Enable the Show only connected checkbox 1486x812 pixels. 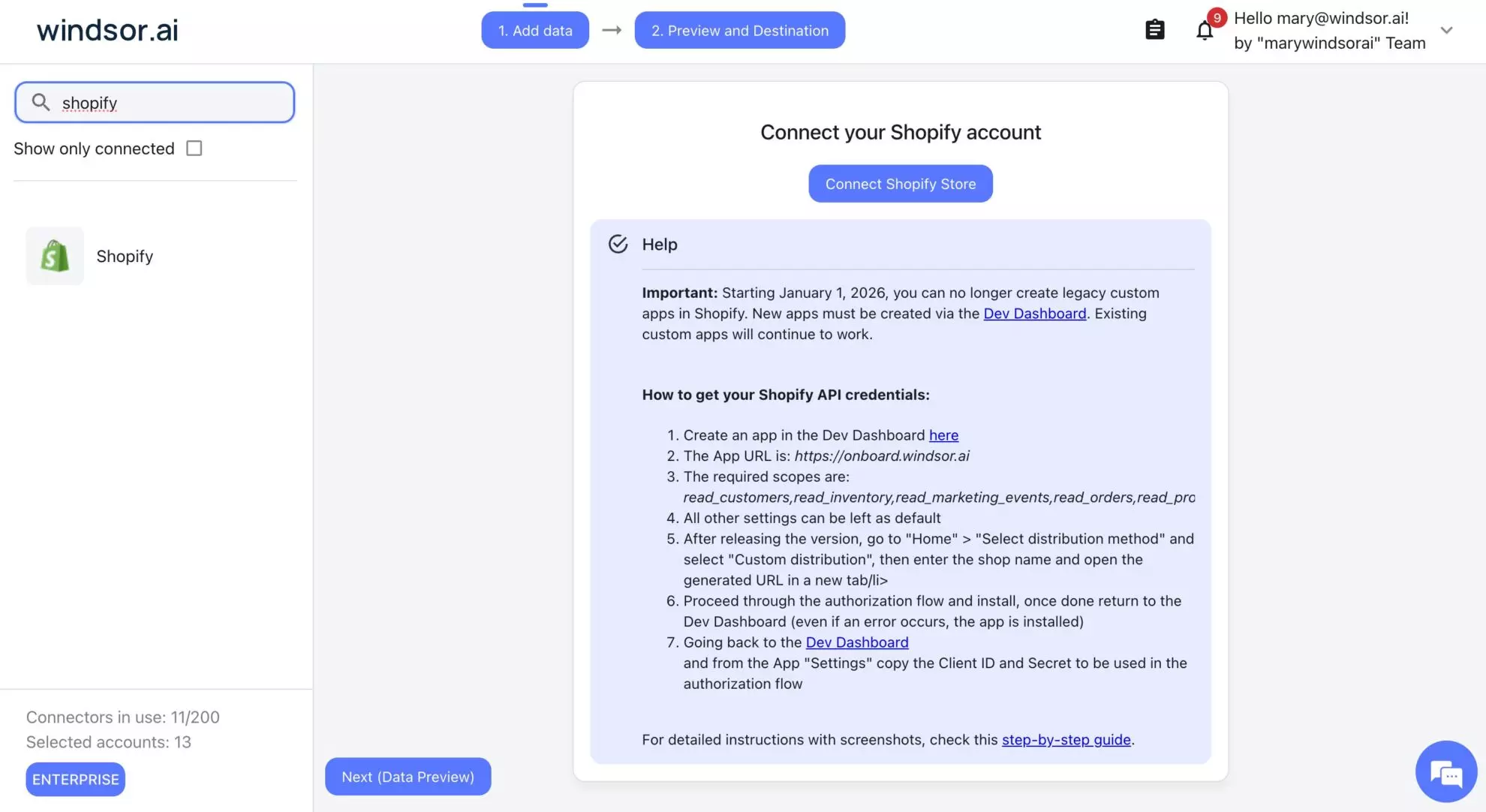point(194,148)
